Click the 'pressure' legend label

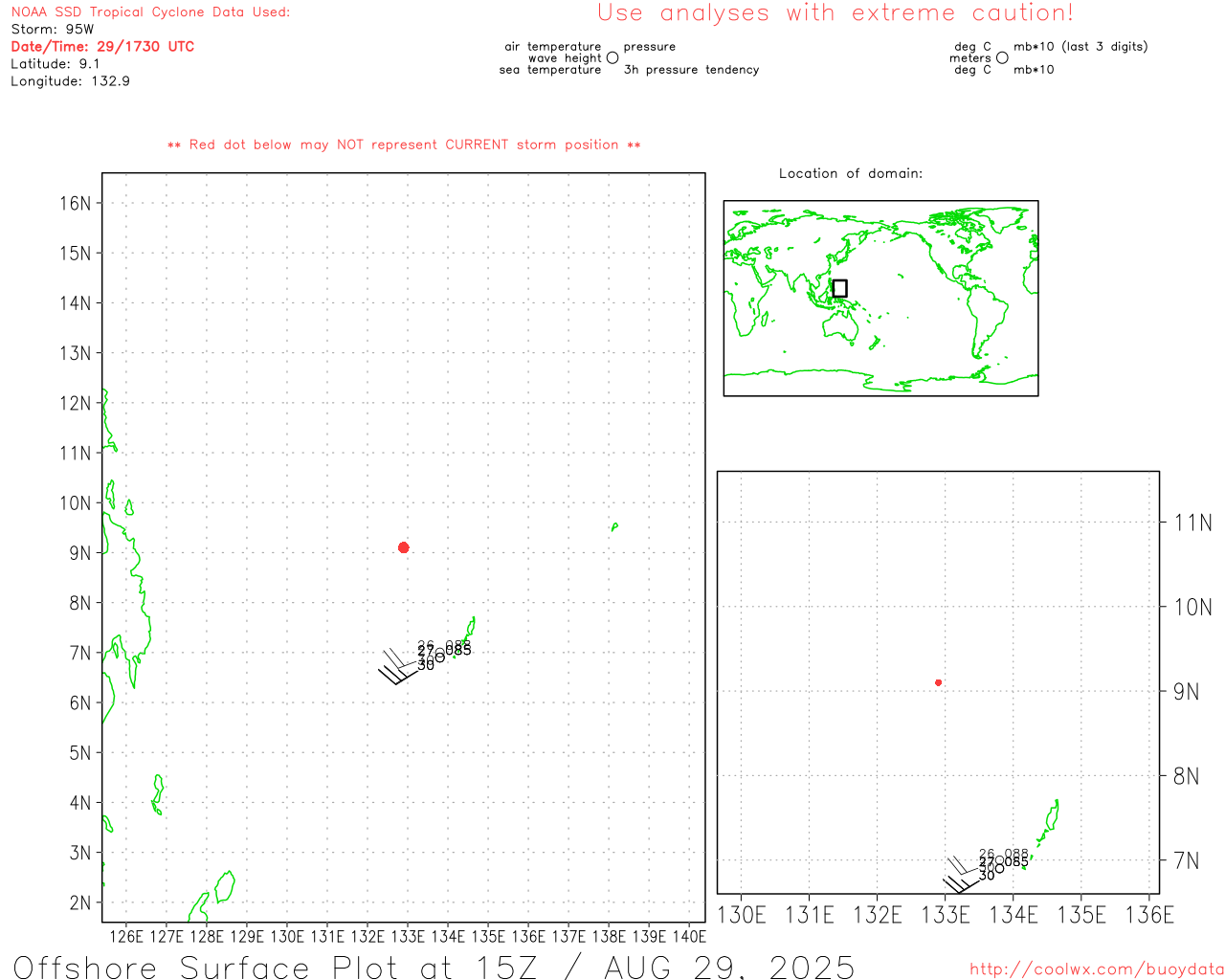point(650,47)
